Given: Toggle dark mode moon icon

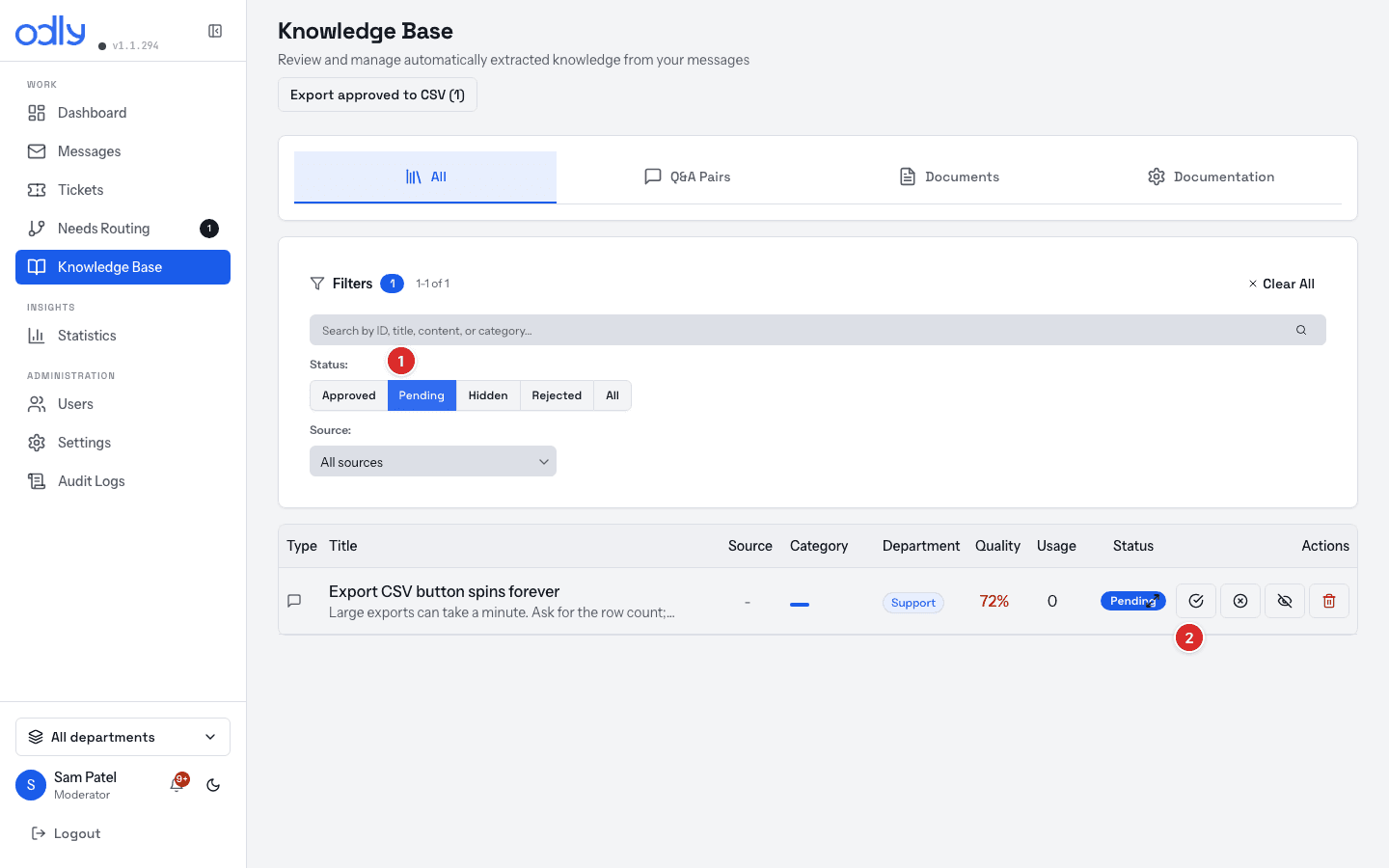Looking at the screenshot, I should tap(213, 785).
